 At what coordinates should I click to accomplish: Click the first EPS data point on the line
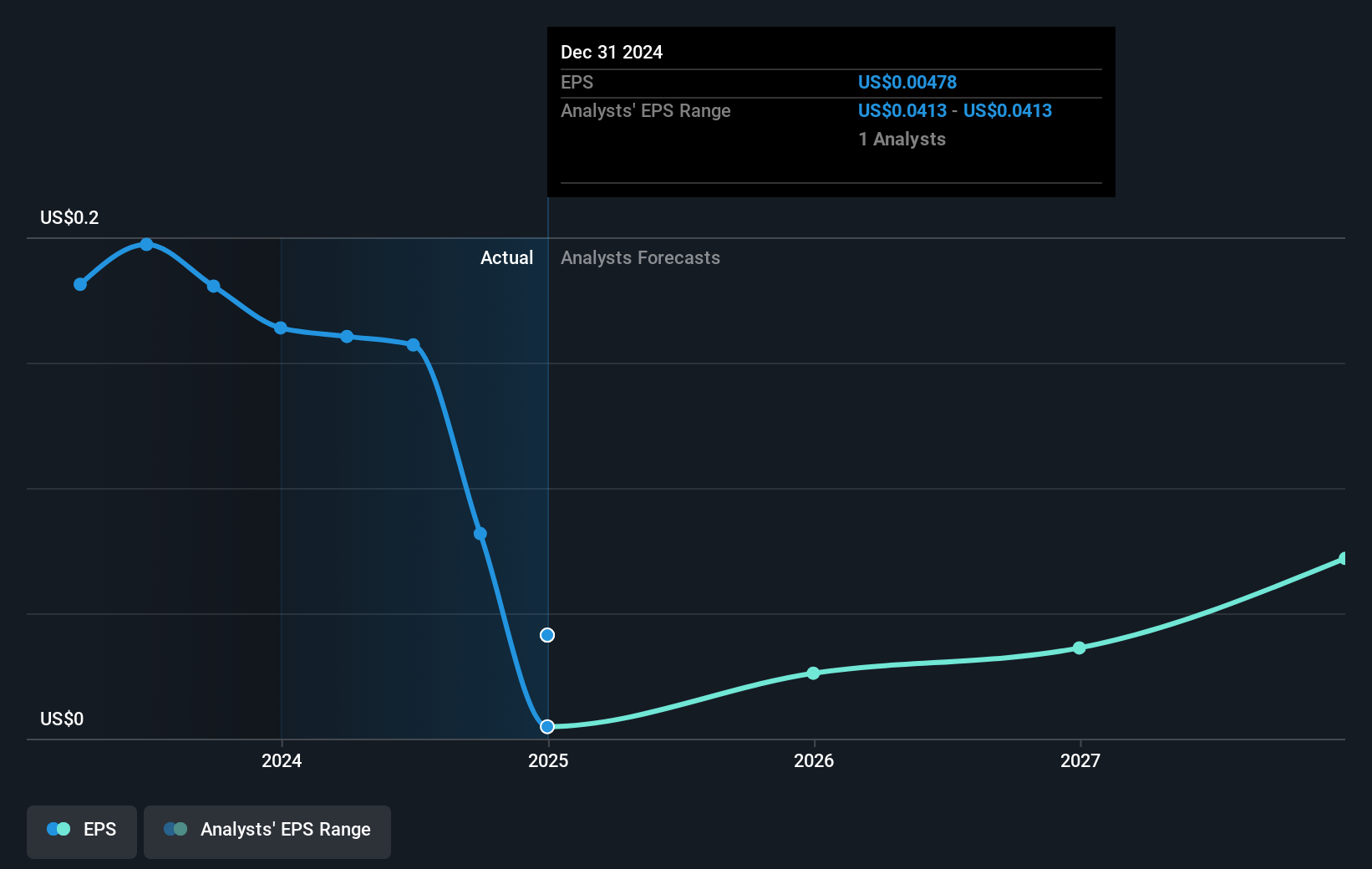80,284
